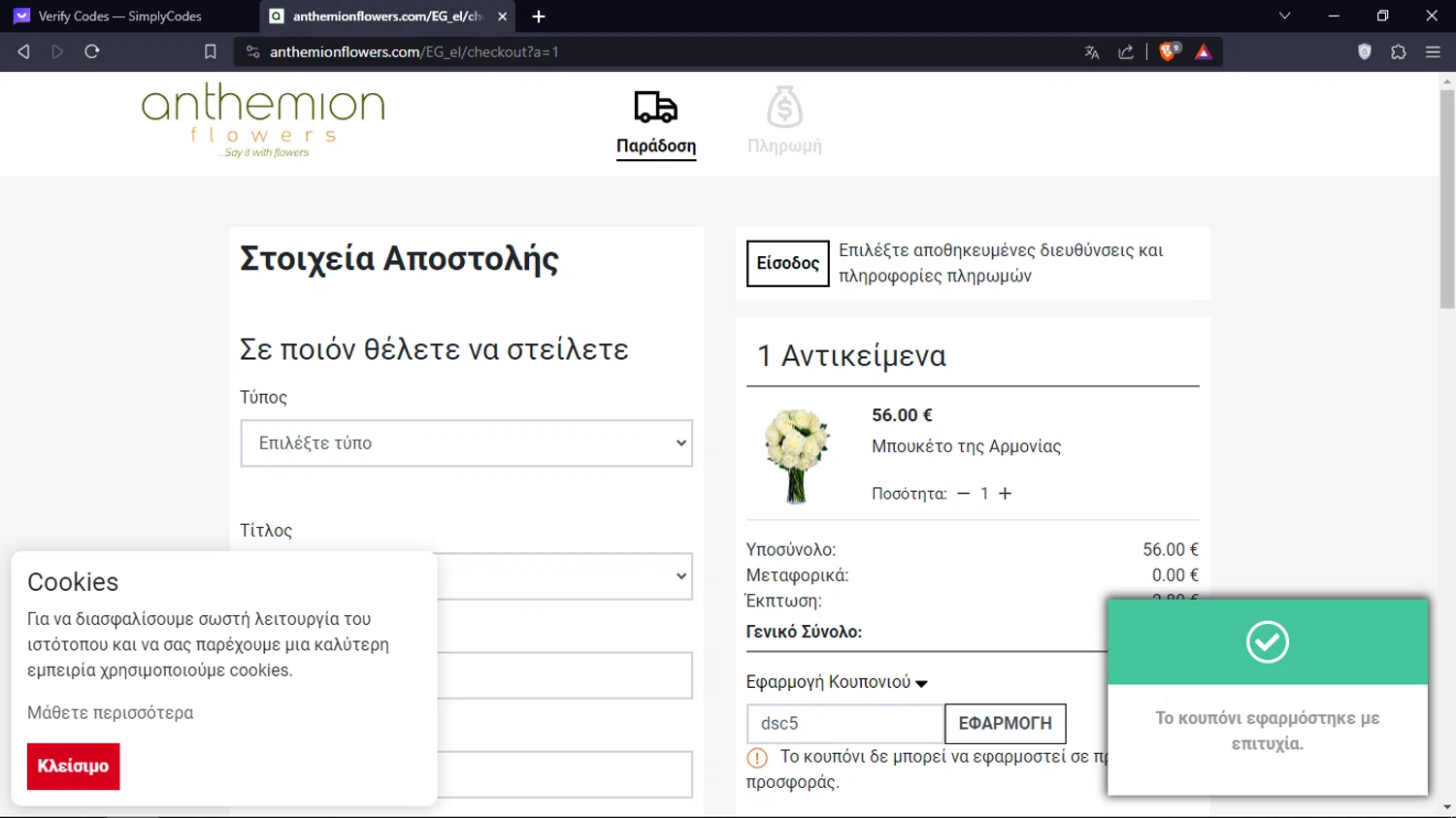The width and height of the screenshot is (1456, 818).
Task: Click the 56.00 € product price
Action: point(902,415)
